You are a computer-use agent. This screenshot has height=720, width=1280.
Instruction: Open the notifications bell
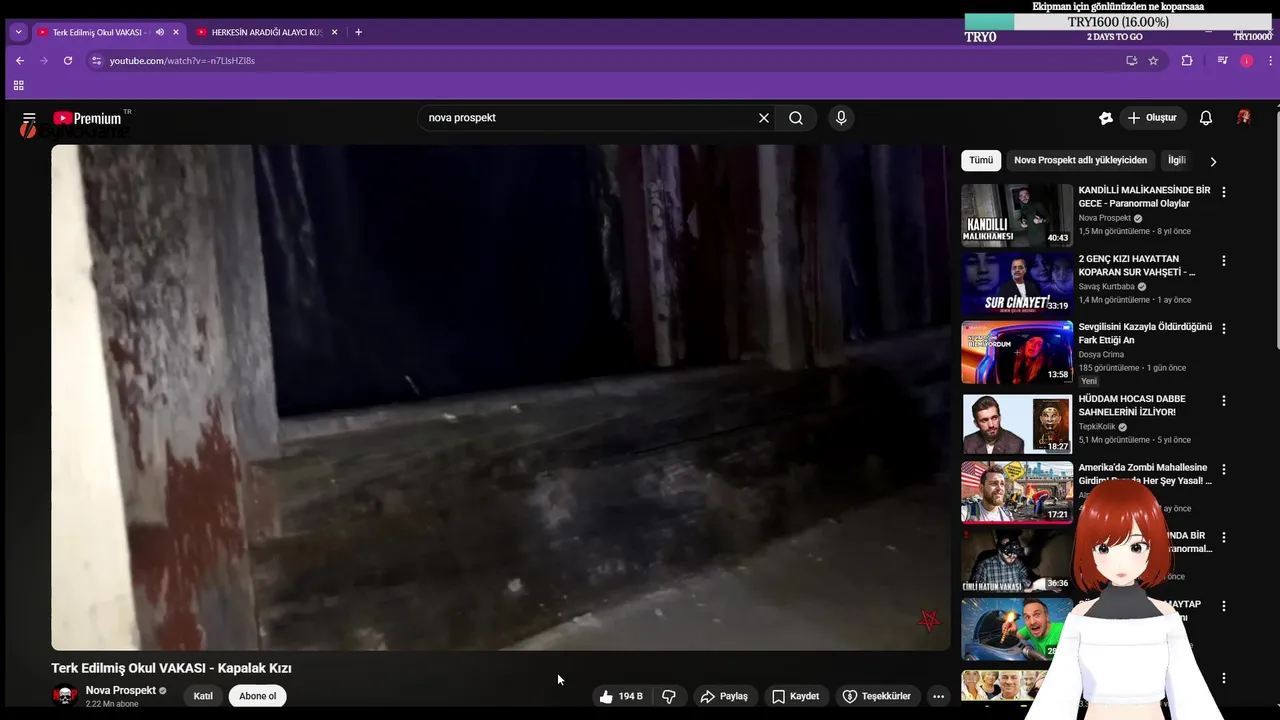pos(1206,118)
